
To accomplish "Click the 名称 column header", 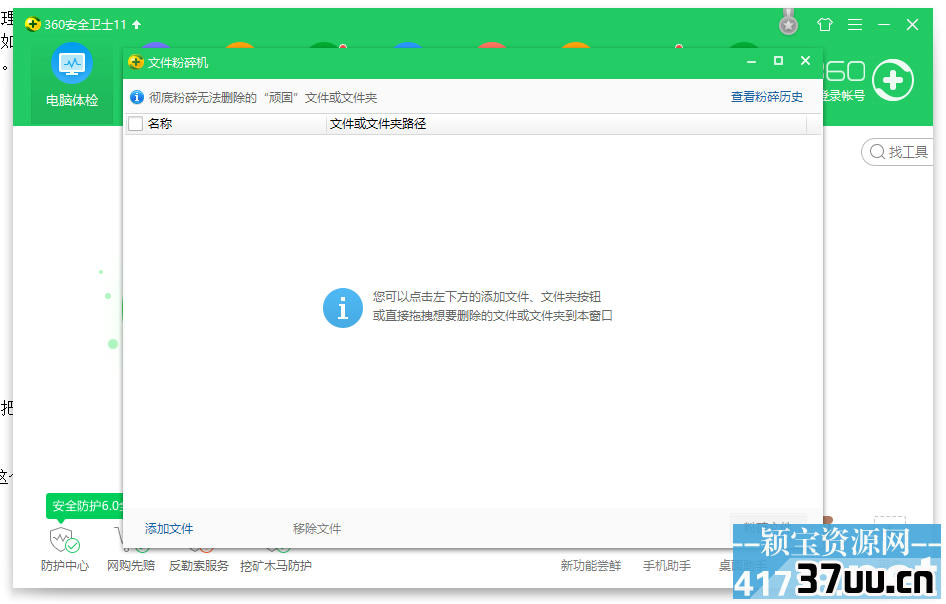I will [x=226, y=124].
